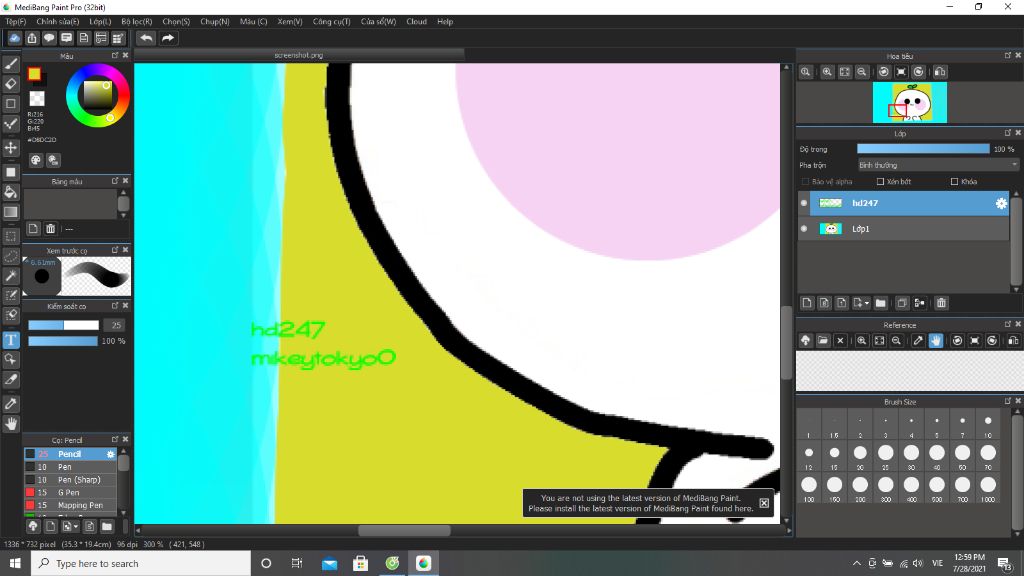This screenshot has height=576, width=1024.
Task: Click the Undo arrow button
Action: pyautogui.click(x=146, y=38)
